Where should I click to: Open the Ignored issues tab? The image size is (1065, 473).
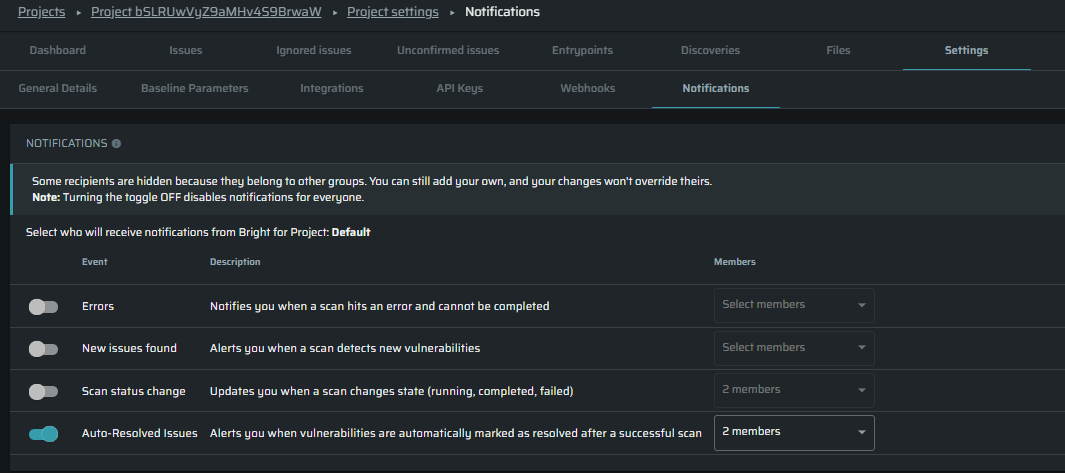click(x=314, y=50)
